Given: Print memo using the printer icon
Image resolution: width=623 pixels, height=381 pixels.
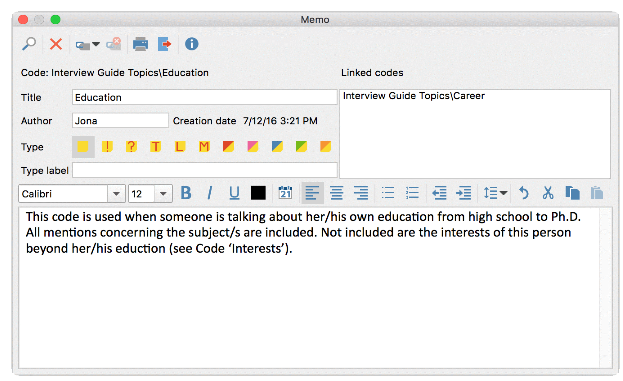Looking at the screenshot, I should [140, 44].
